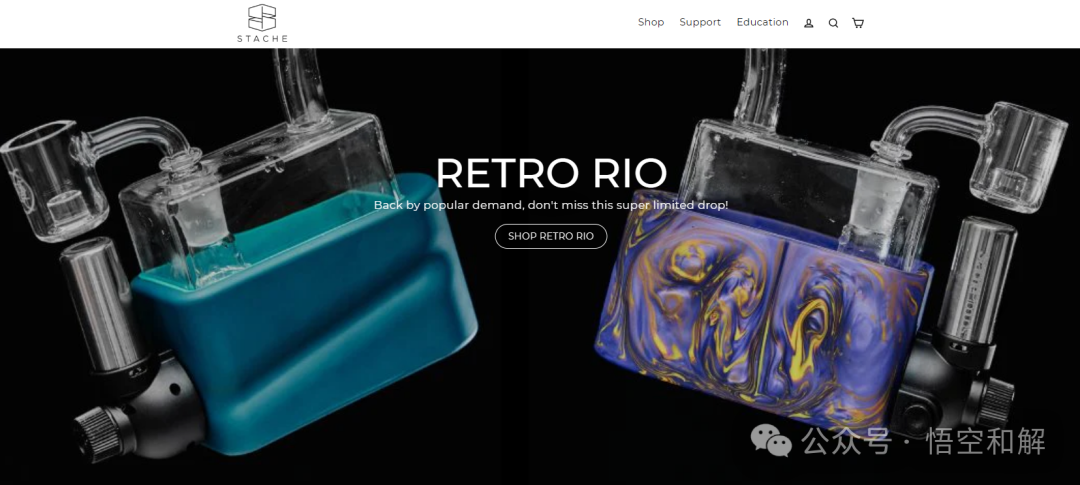View the shopping cart icon
Viewport: 1080px width, 485px height.
tap(858, 23)
